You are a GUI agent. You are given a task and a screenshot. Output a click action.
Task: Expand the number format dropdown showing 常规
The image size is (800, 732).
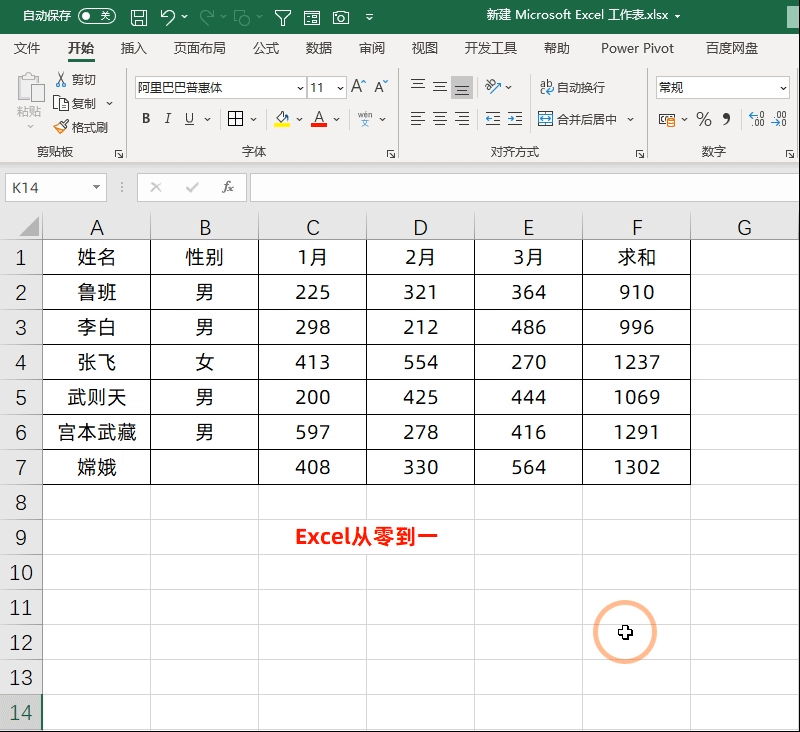pos(782,88)
